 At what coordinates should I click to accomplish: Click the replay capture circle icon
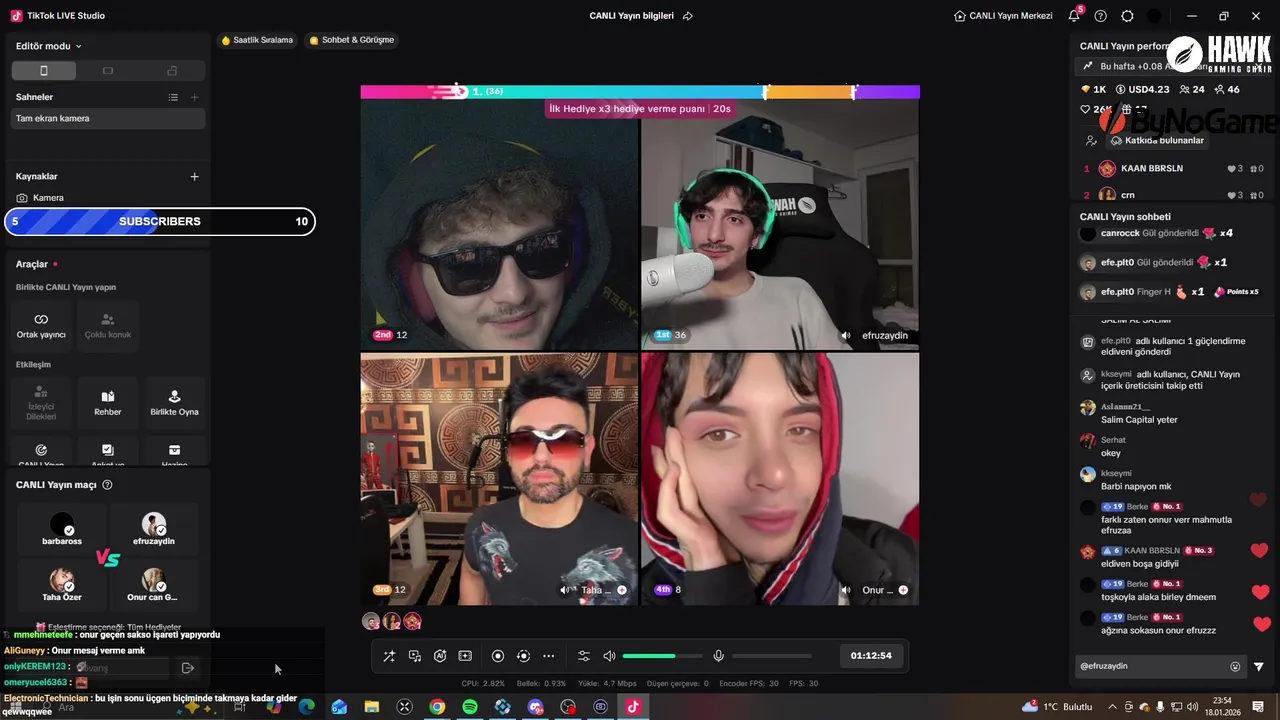523,656
